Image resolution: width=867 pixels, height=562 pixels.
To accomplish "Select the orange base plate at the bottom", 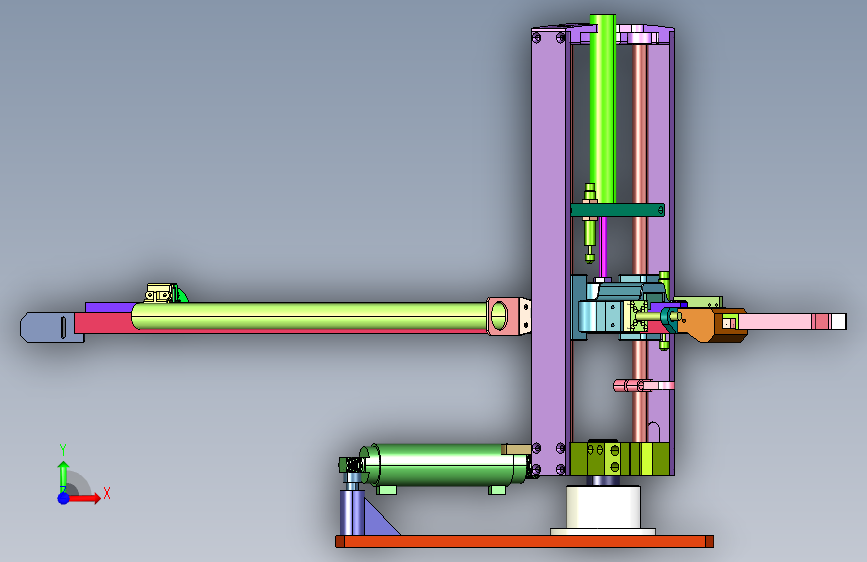I will click(x=524, y=541).
